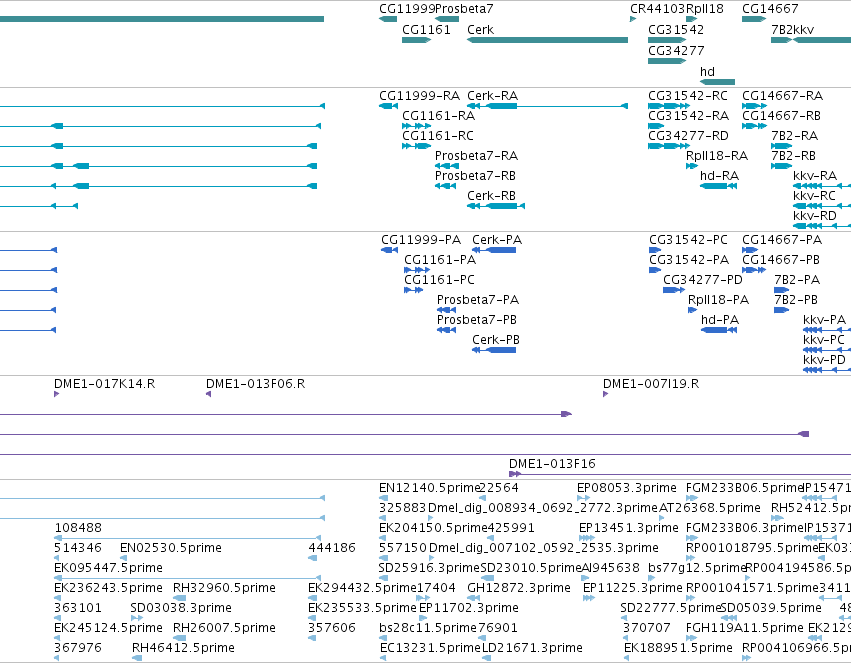Click the Prosbeta7-RA transcript label
This screenshot has height=663, width=851.
(477, 156)
